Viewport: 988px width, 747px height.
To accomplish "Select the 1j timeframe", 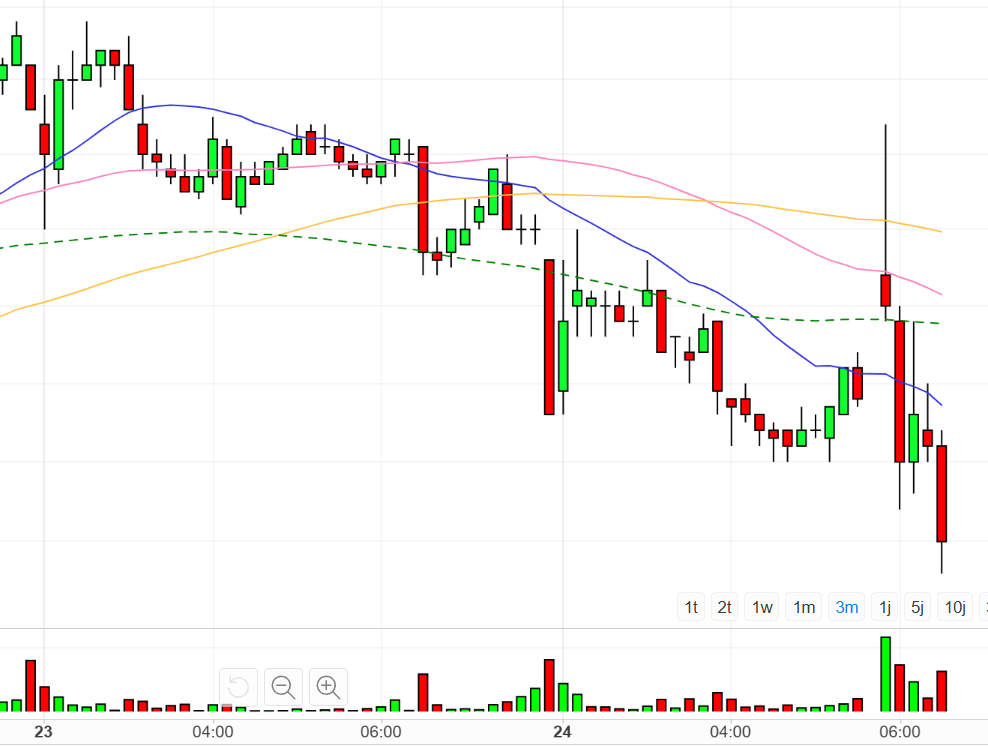I will [884, 607].
